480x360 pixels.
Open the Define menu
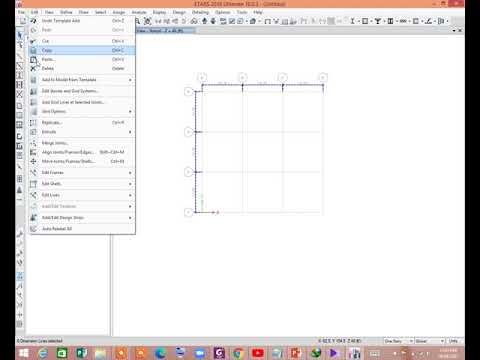point(66,12)
